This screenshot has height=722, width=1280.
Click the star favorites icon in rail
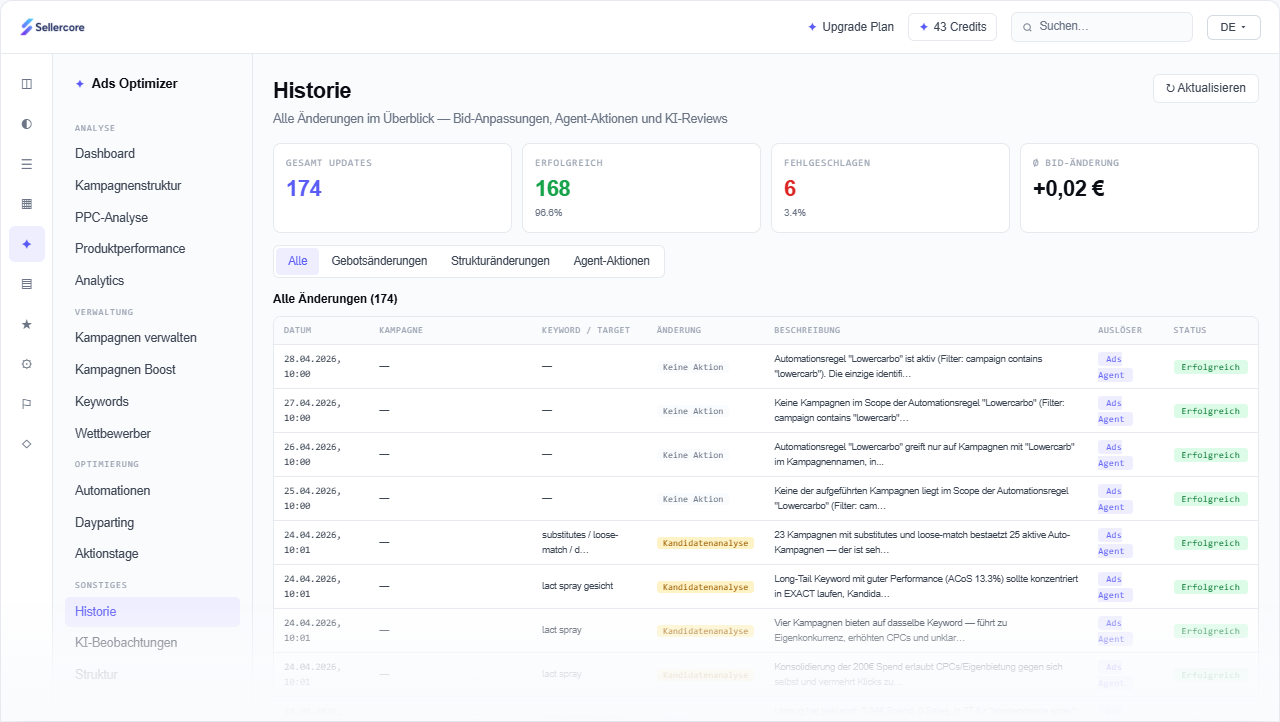point(26,324)
